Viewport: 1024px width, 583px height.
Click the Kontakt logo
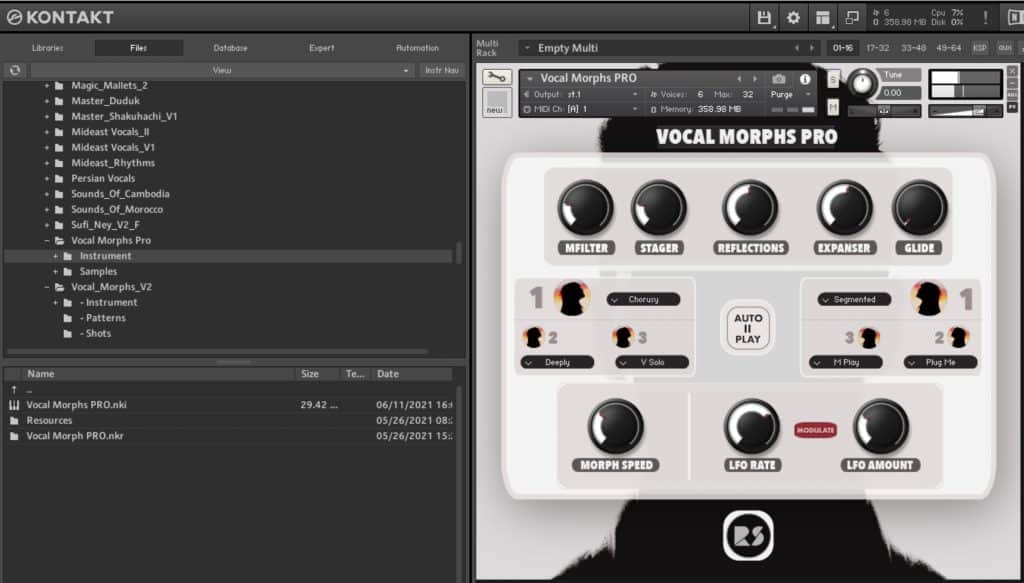pyautogui.click(x=60, y=17)
